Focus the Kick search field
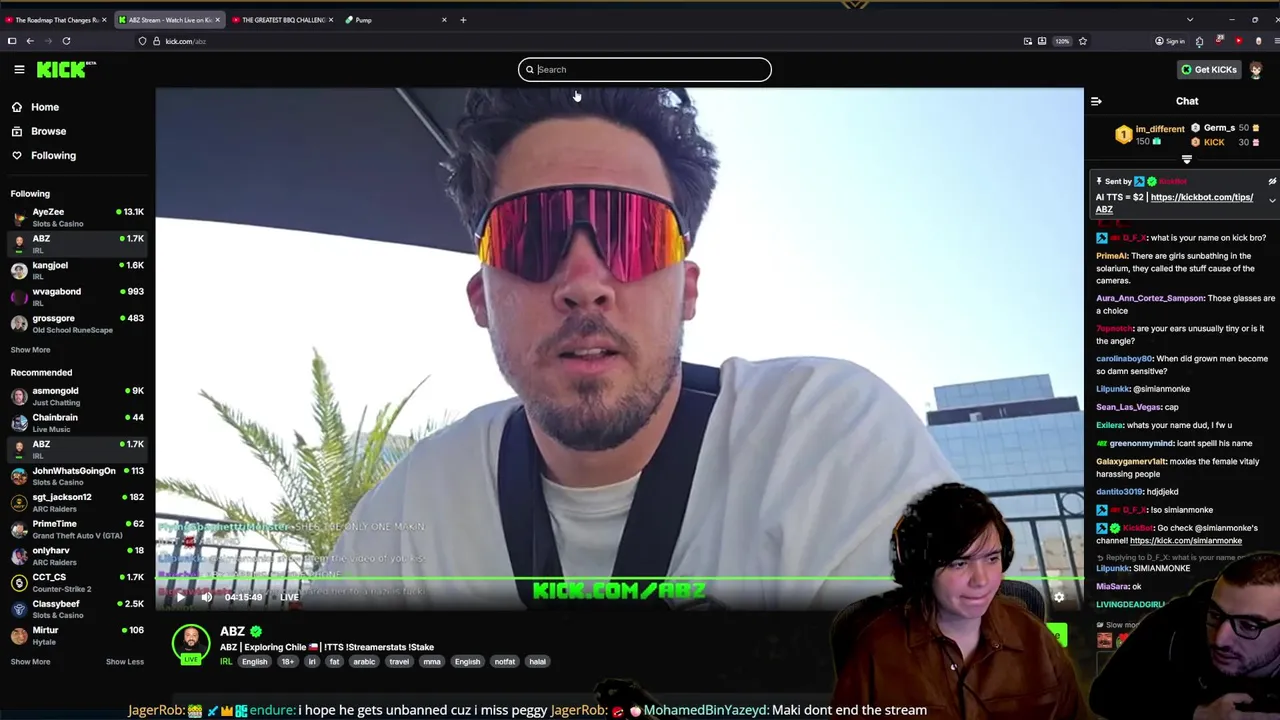The width and height of the screenshot is (1280, 720). pos(645,69)
